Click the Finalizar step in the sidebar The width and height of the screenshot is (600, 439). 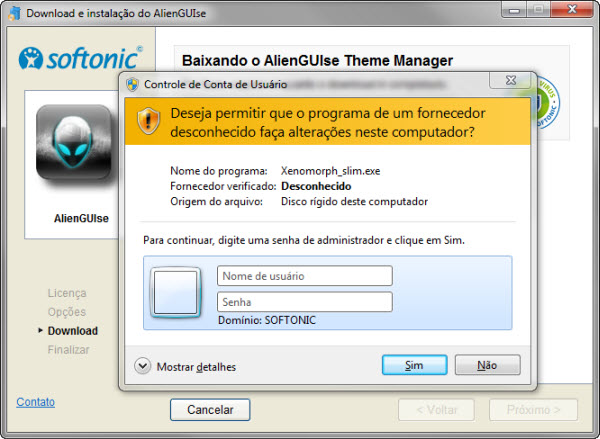point(68,350)
